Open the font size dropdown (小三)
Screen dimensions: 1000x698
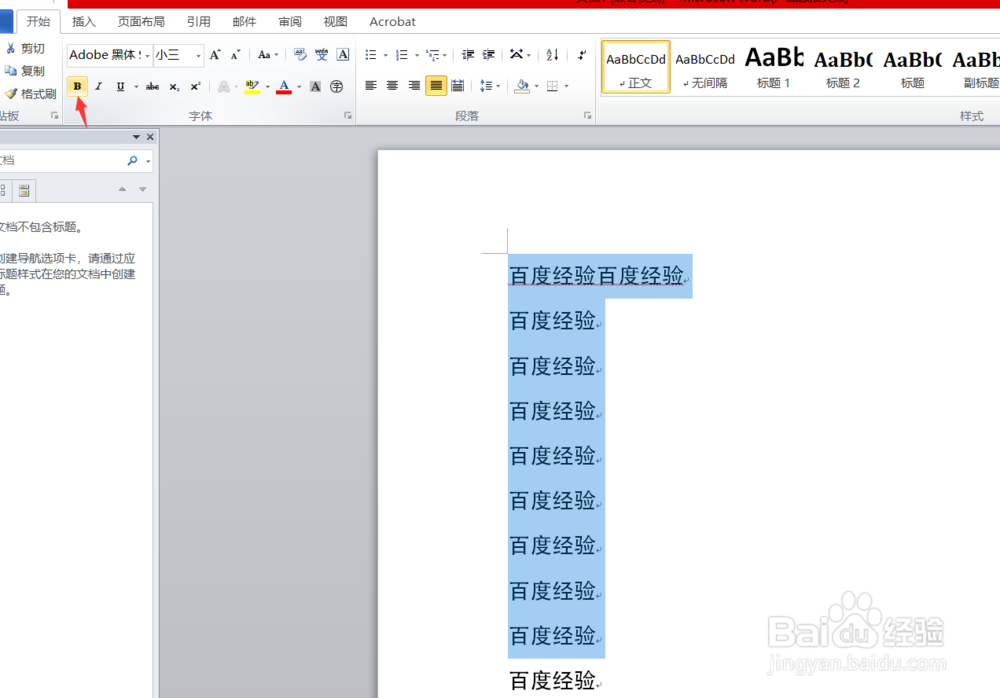[198, 56]
